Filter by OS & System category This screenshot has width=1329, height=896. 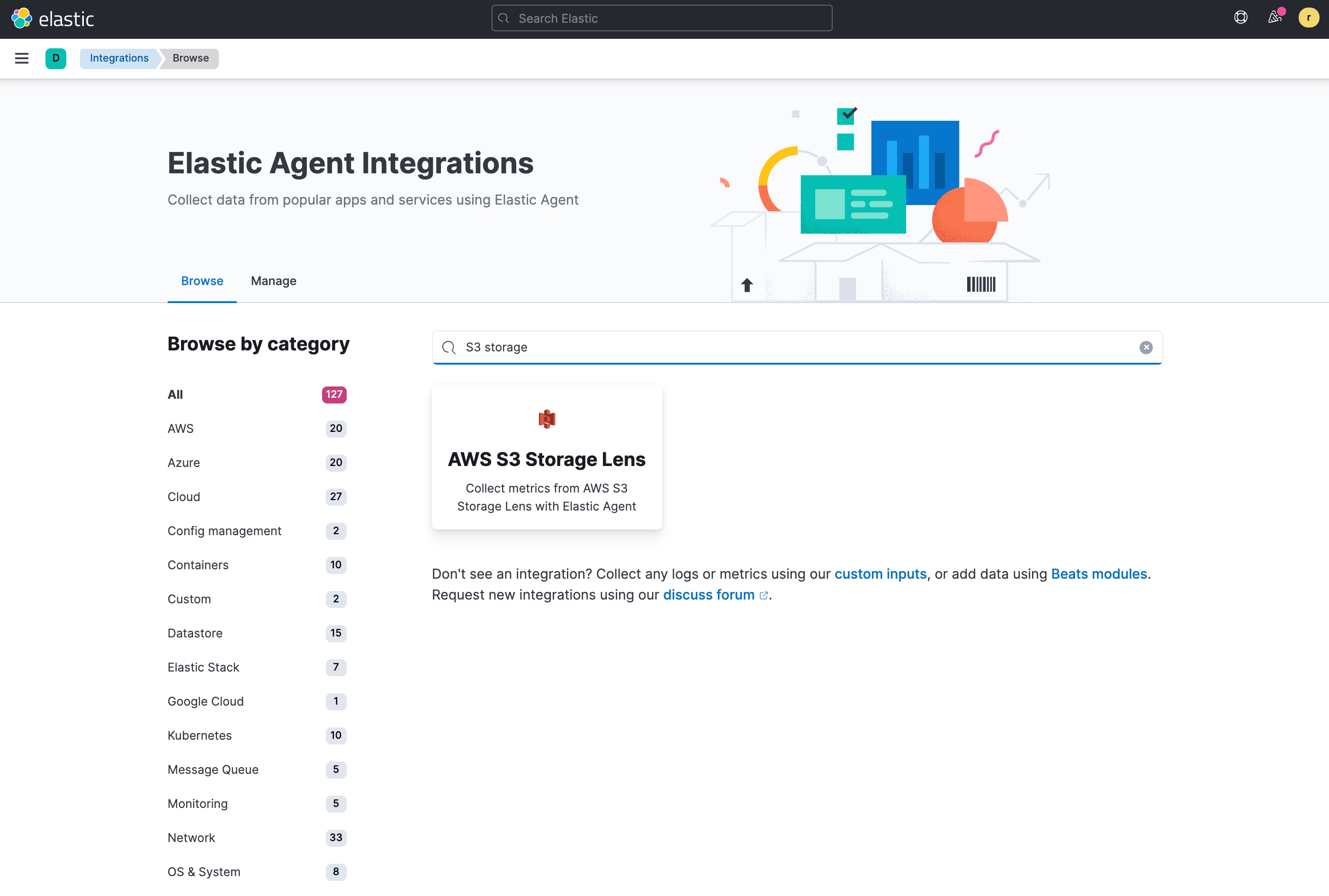point(257,872)
